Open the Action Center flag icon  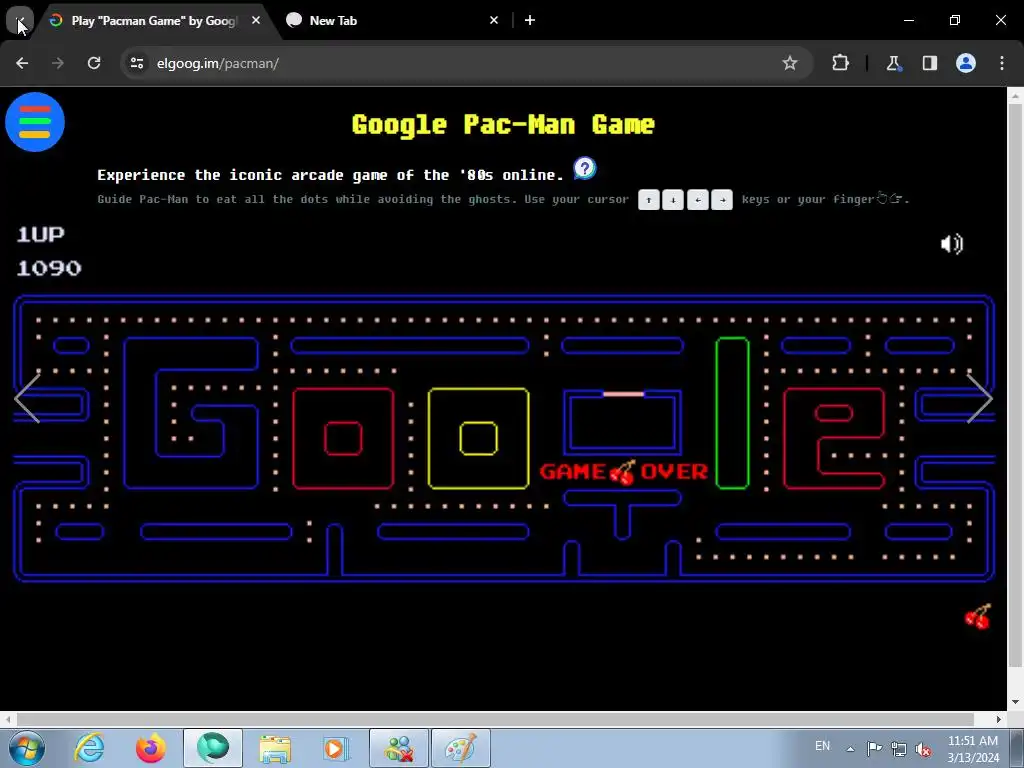coord(874,749)
